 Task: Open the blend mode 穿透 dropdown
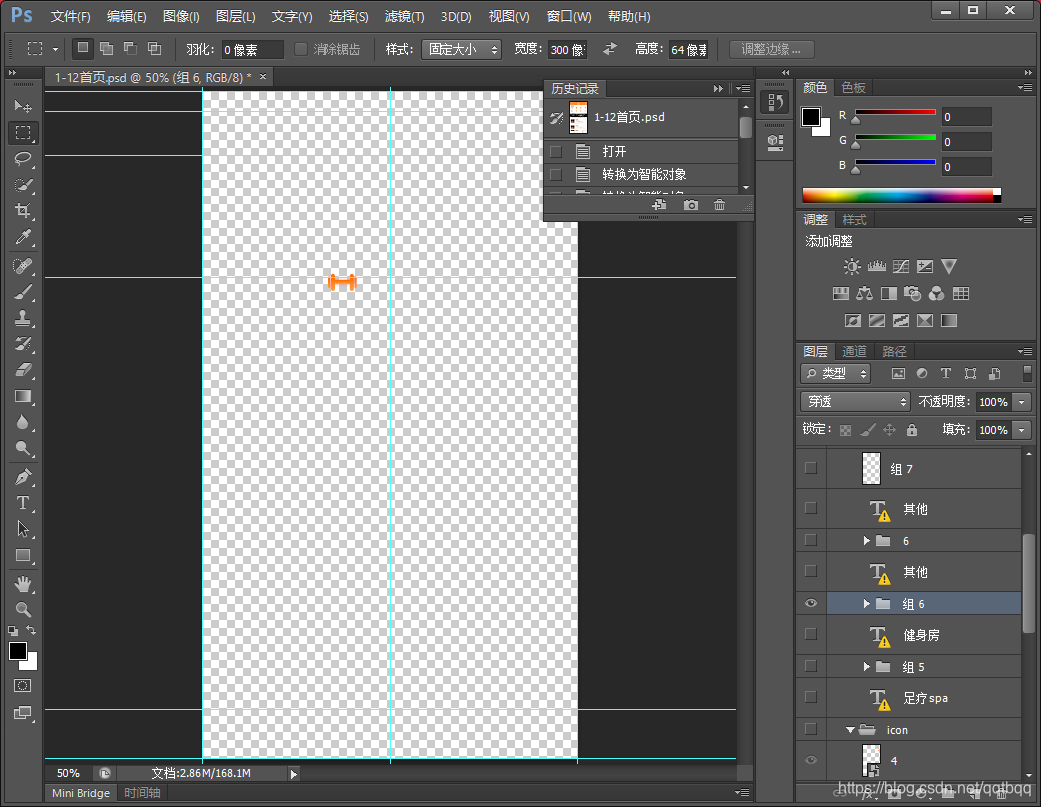pos(855,402)
